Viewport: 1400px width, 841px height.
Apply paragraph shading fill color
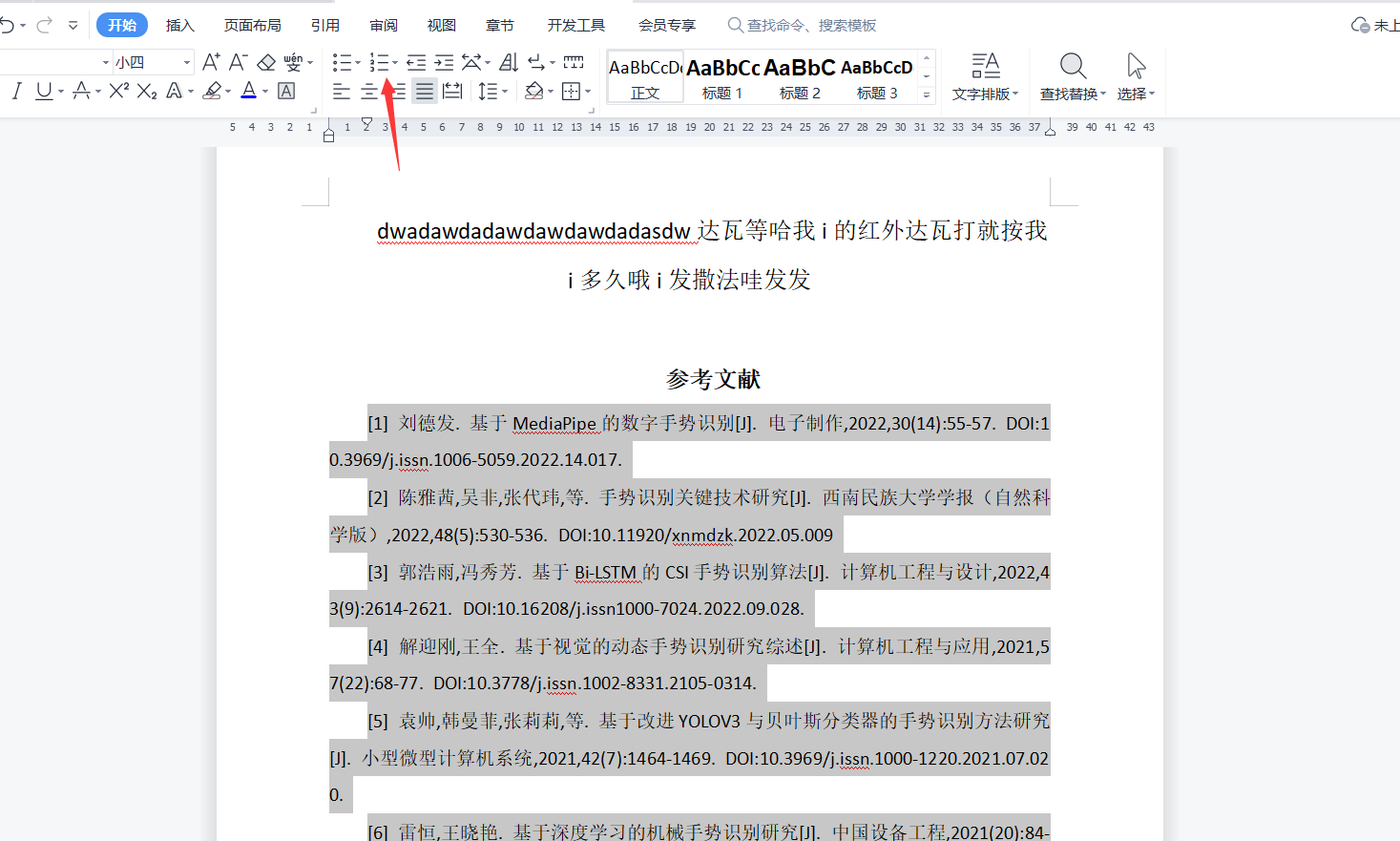tap(533, 91)
